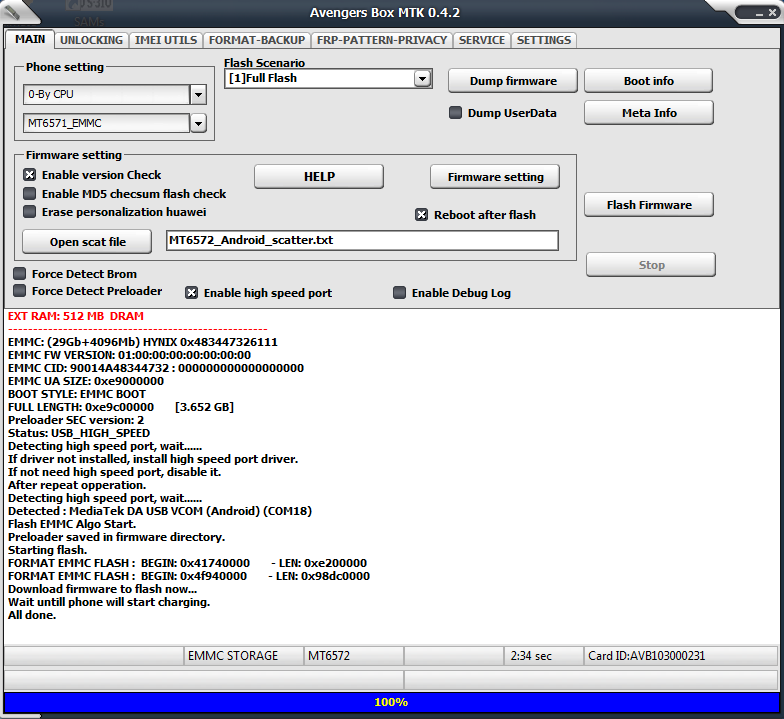Click 'Download firmware to flash now...' line
This screenshot has width=784, height=719.
click(x=102, y=590)
